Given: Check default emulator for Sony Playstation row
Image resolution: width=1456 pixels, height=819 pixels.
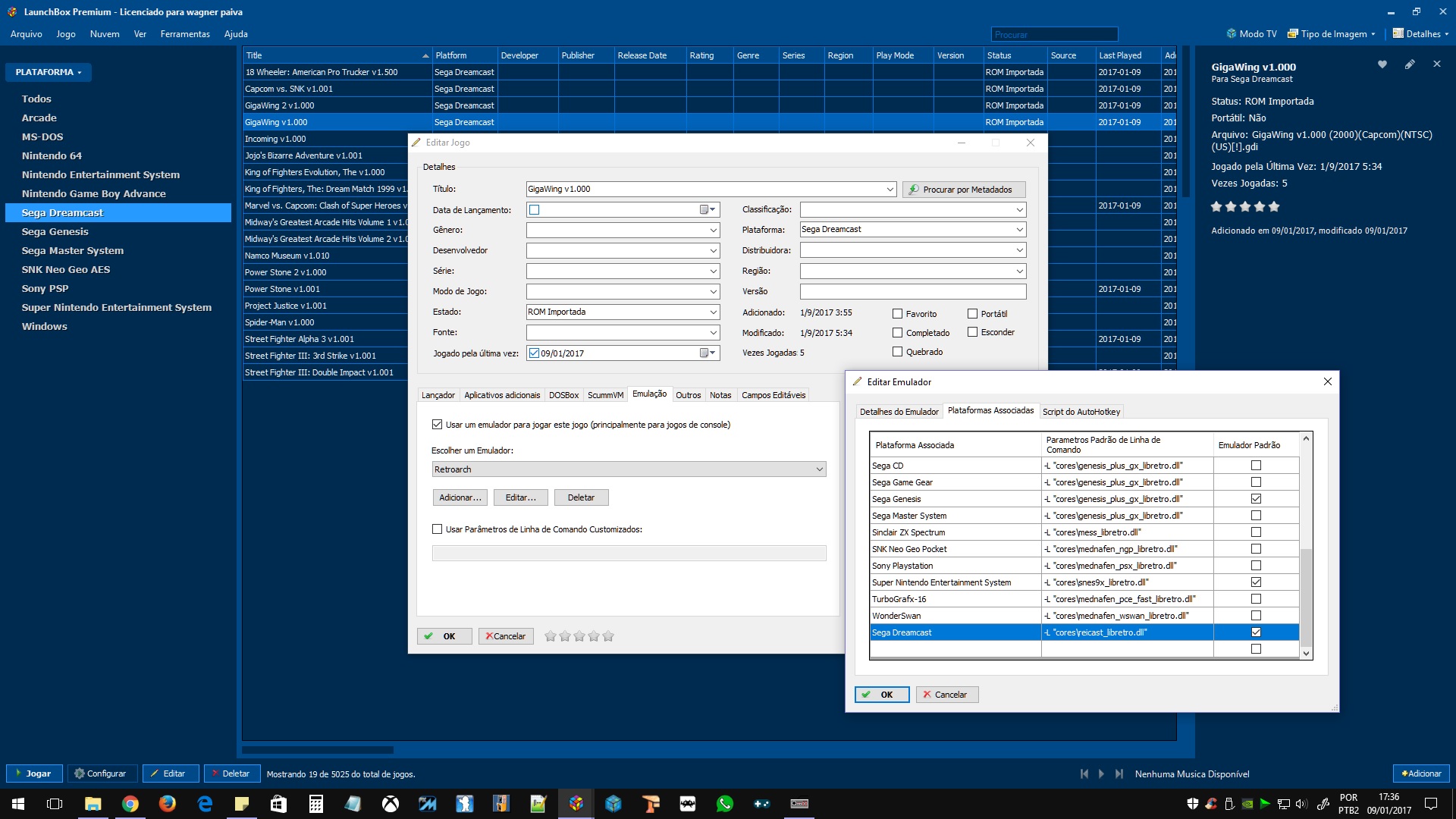Looking at the screenshot, I should click(x=1256, y=566).
